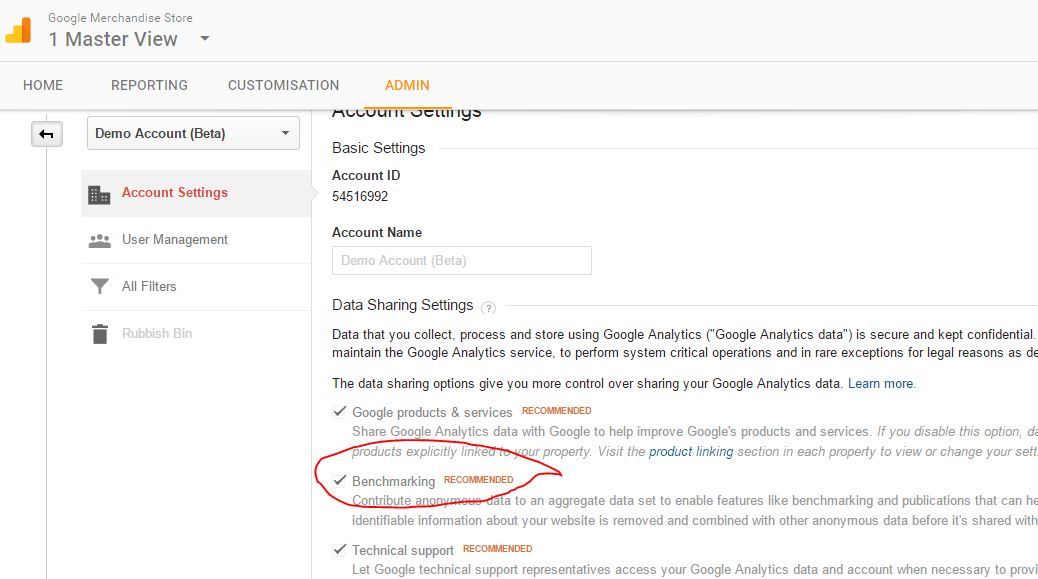Viewport: 1038px width, 579px height.
Task: Click the Rubbish Bin trash icon
Action: click(100, 334)
